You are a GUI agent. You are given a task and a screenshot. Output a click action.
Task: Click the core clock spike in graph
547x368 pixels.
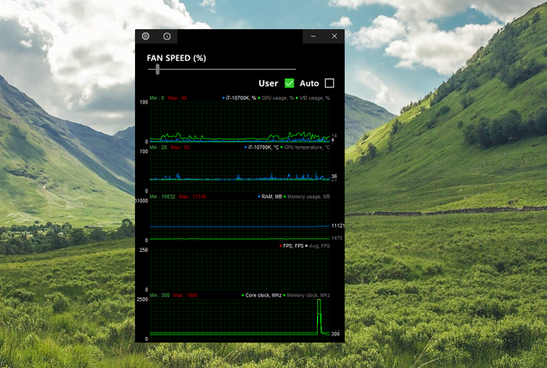pyautogui.click(x=319, y=316)
